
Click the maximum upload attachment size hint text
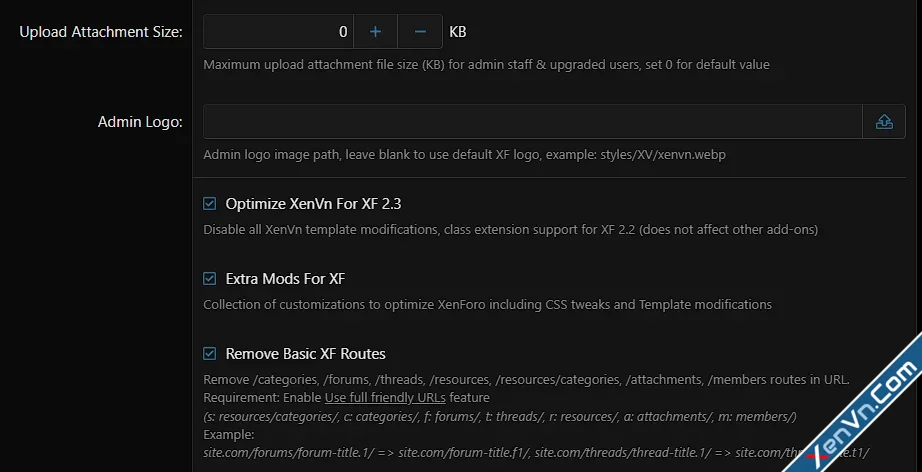pos(486,65)
